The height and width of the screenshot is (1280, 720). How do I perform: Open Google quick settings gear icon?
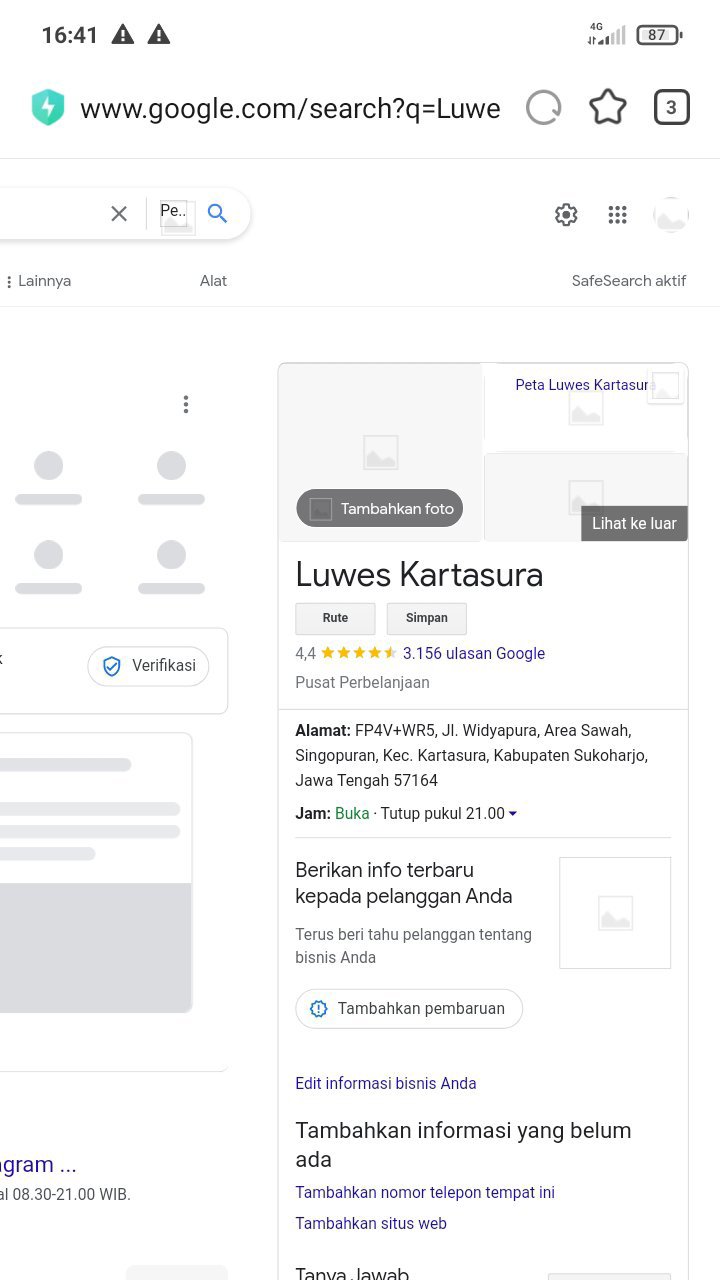[566, 215]
